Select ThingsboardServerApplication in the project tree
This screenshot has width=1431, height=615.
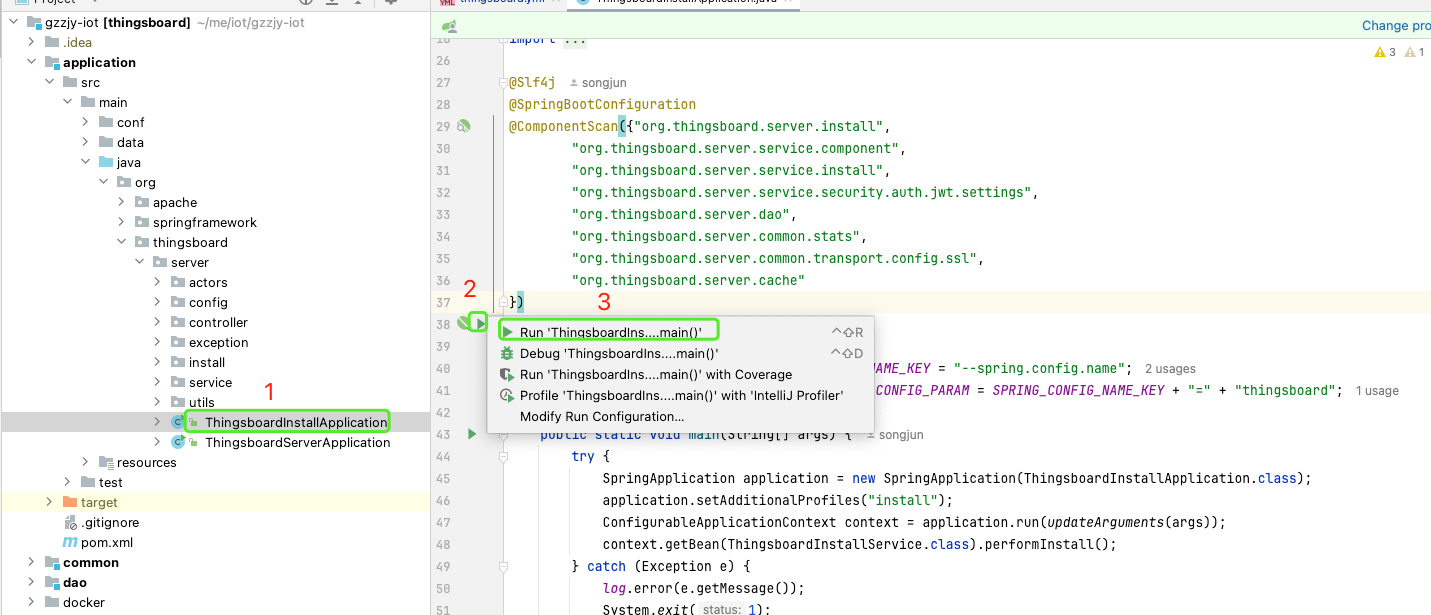pos(298,442)
